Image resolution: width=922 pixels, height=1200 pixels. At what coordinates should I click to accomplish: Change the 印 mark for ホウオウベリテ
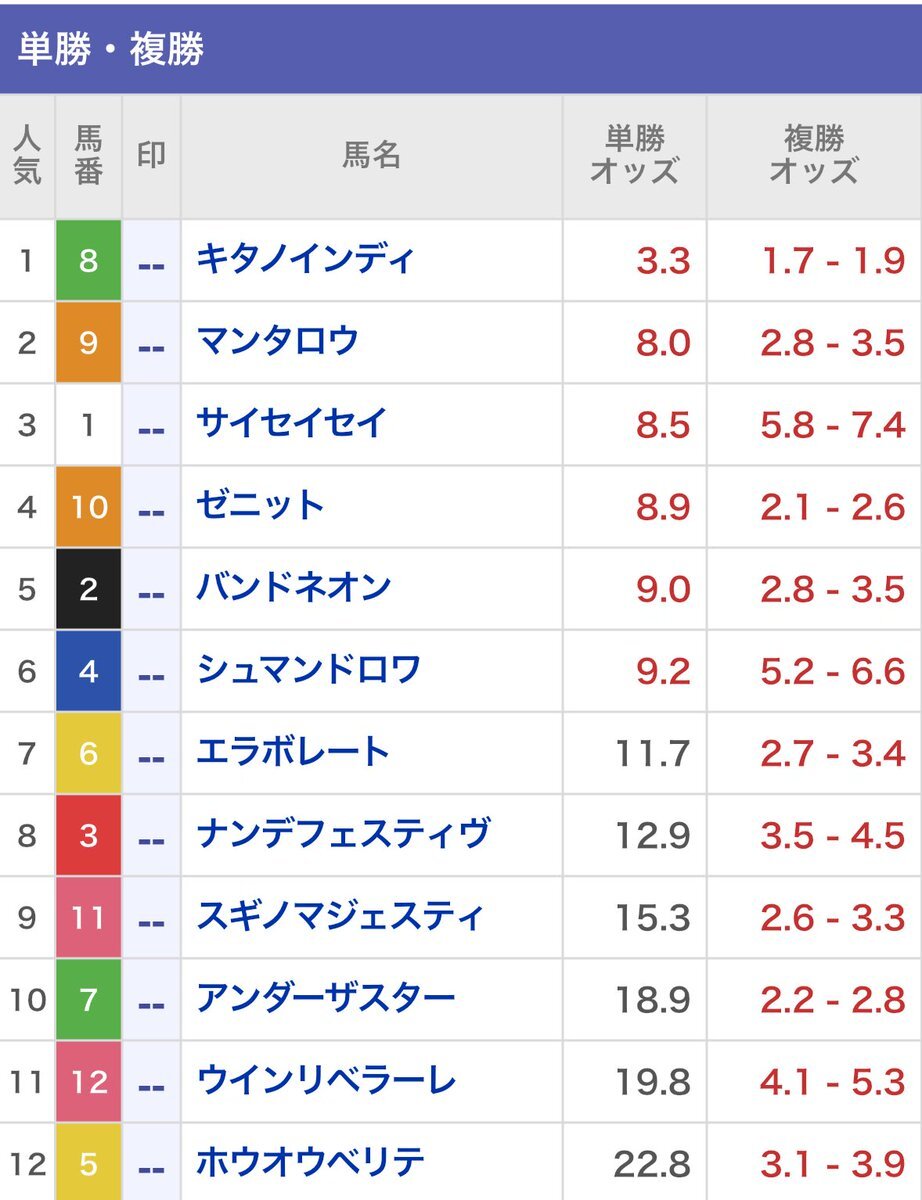(x=151, y=1164)
